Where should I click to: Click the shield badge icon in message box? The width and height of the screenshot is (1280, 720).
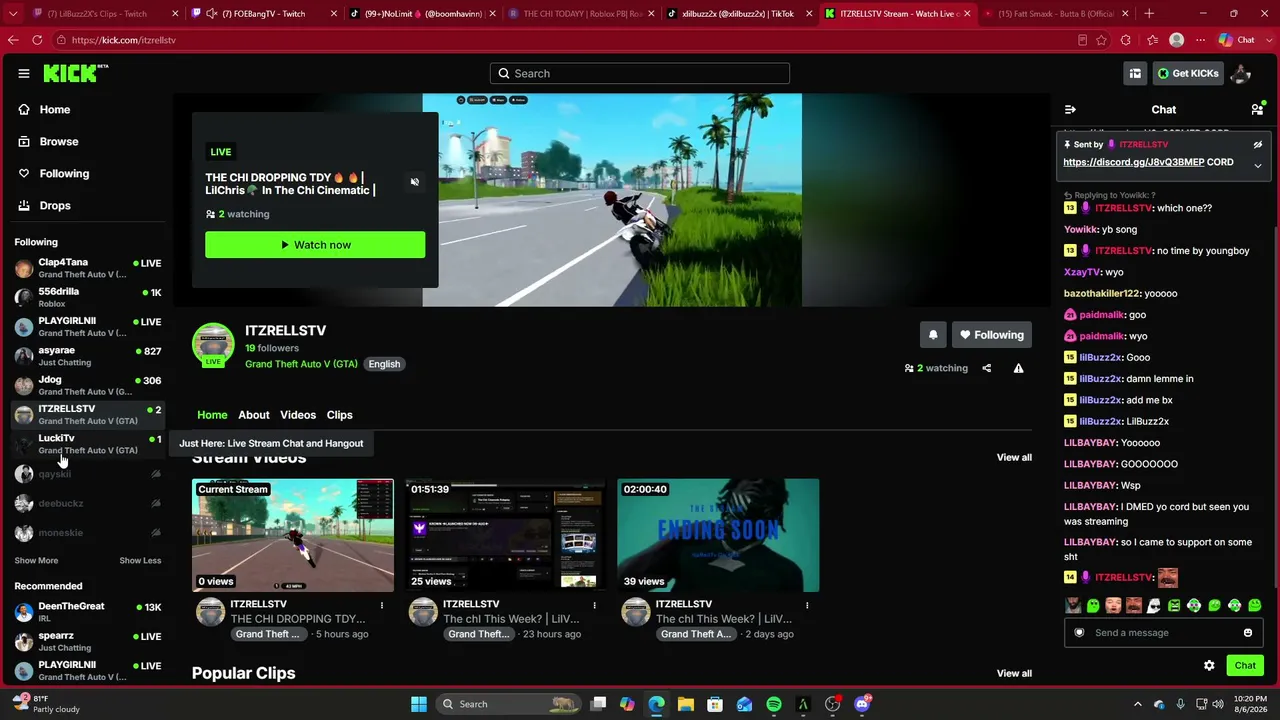pyautogui.click(x=1079, y=632)
